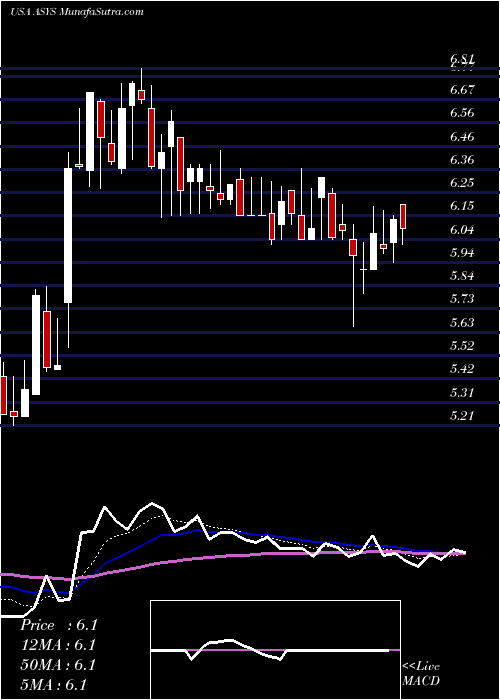The width and height of the screenshot is (500, 700).
Task: Click the 5.63 price axis label
Action: (462, 323)
